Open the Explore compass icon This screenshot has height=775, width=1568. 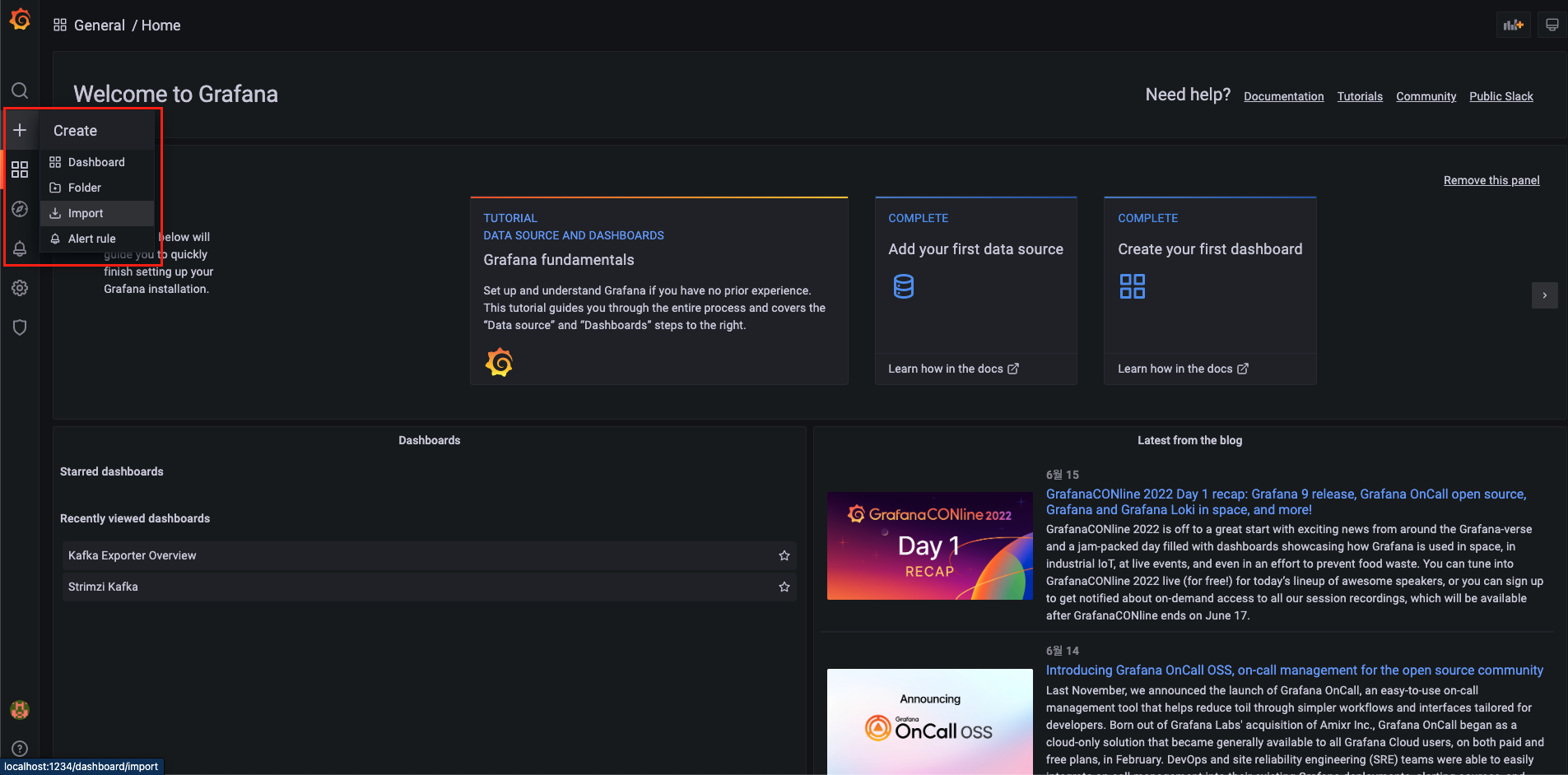click(x=20, y=209)
